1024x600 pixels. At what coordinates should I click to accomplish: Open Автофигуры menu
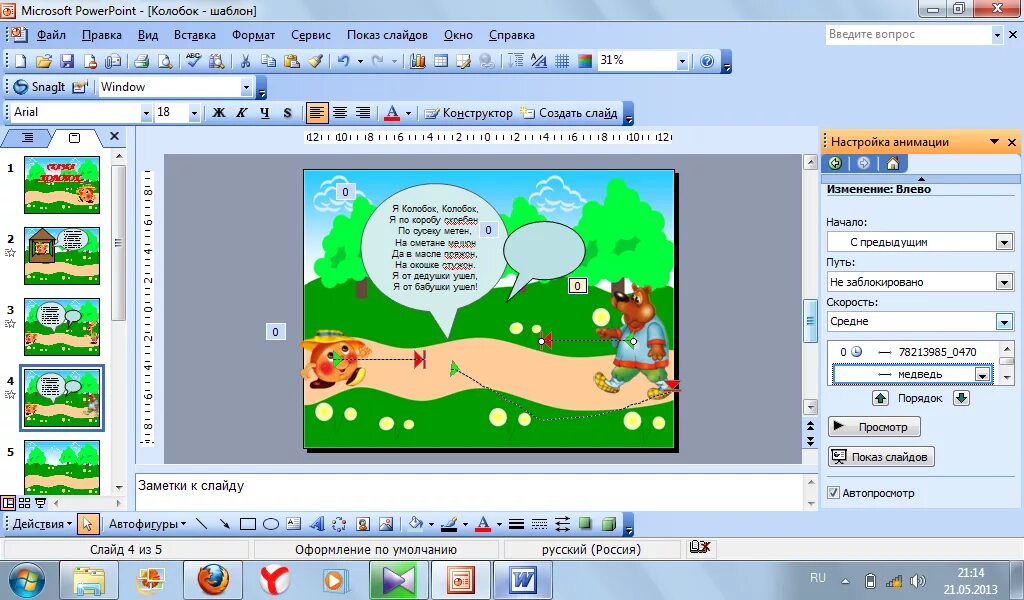147,524
